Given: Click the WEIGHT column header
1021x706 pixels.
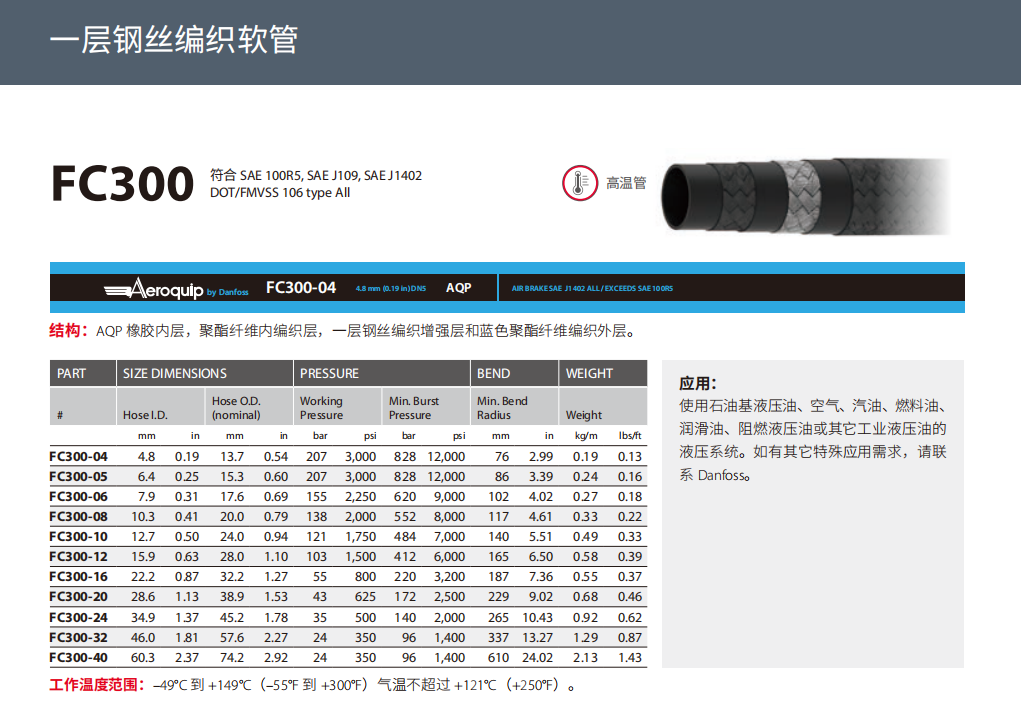Looking at the screenshot, I should click(589, 373).
